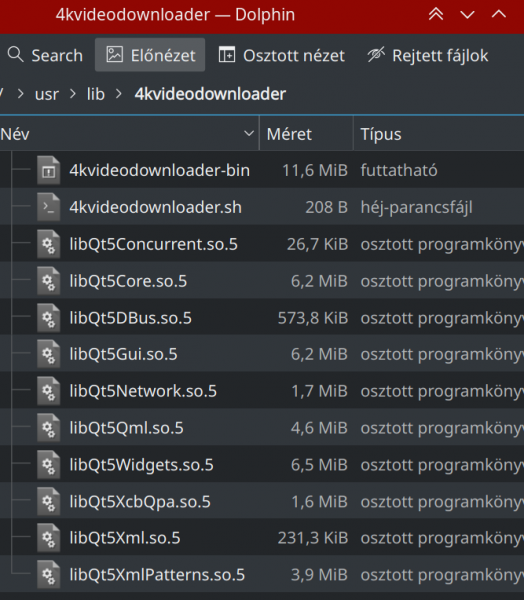Click the 26,7 KiB size cell
524x600 pixels.
pos(317,244)
